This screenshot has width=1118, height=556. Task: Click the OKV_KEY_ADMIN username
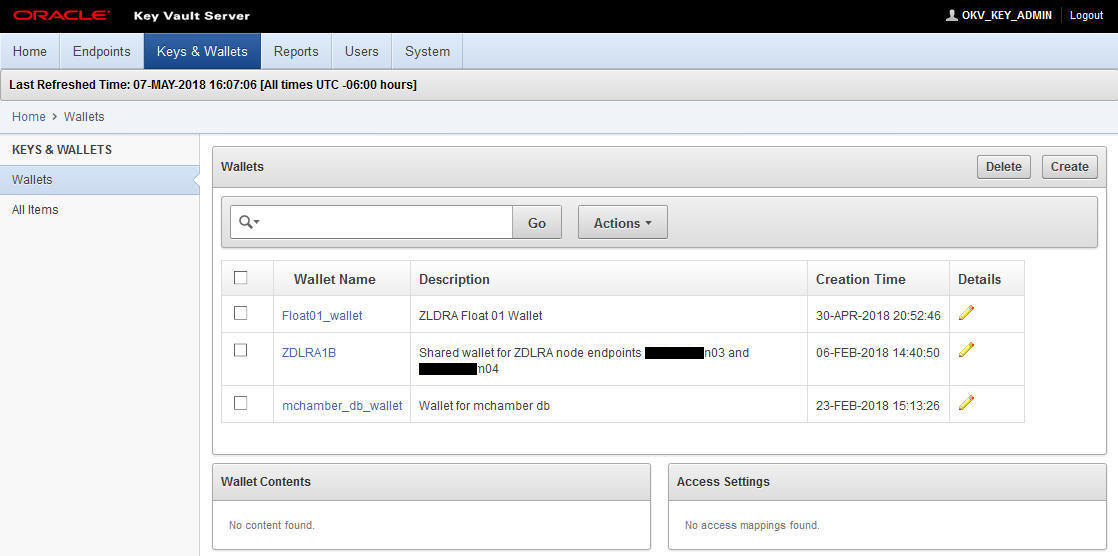coord(1006,15)
